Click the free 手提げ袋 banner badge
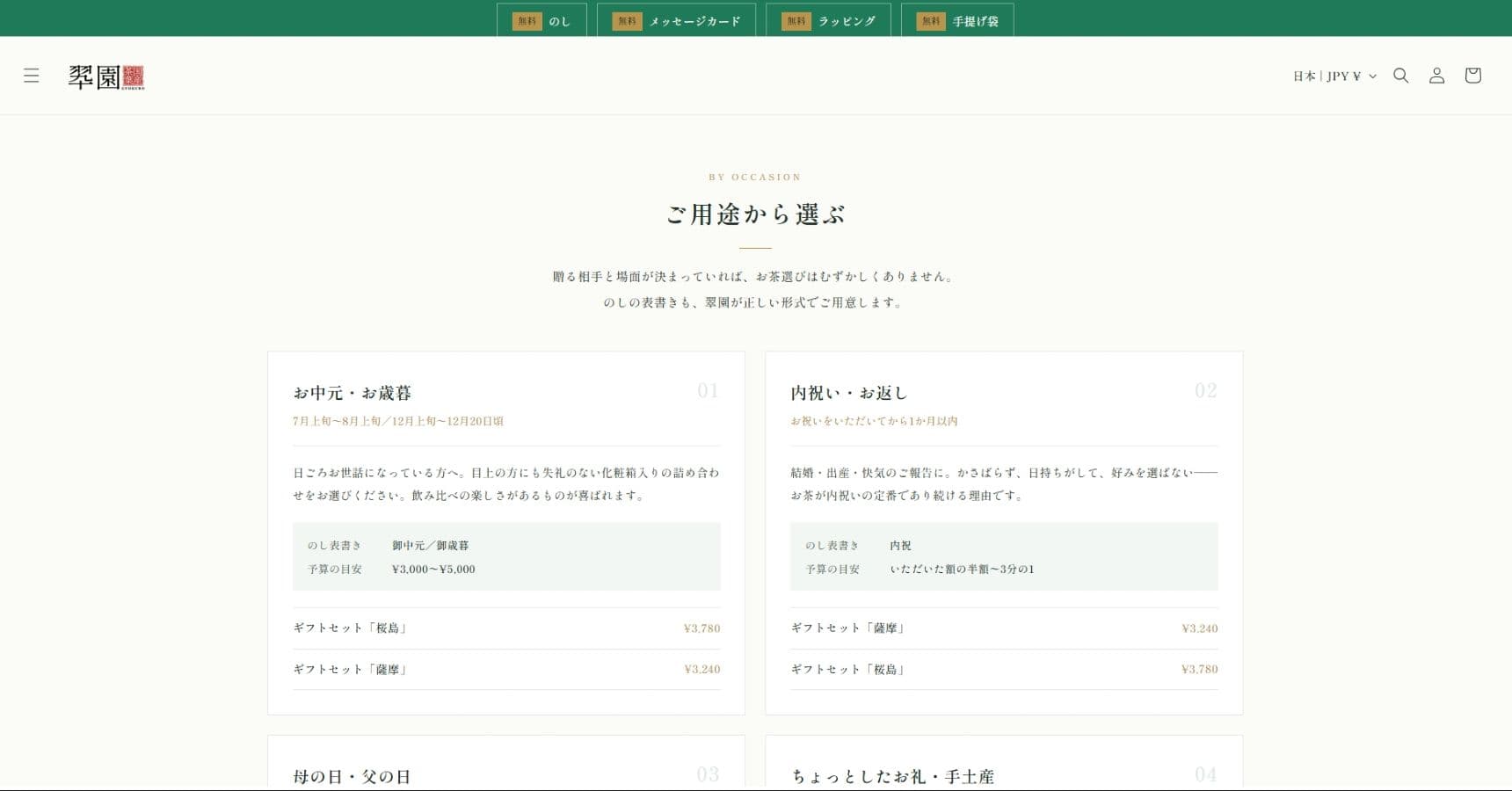 pyautogui.click(x=957, y=21)
